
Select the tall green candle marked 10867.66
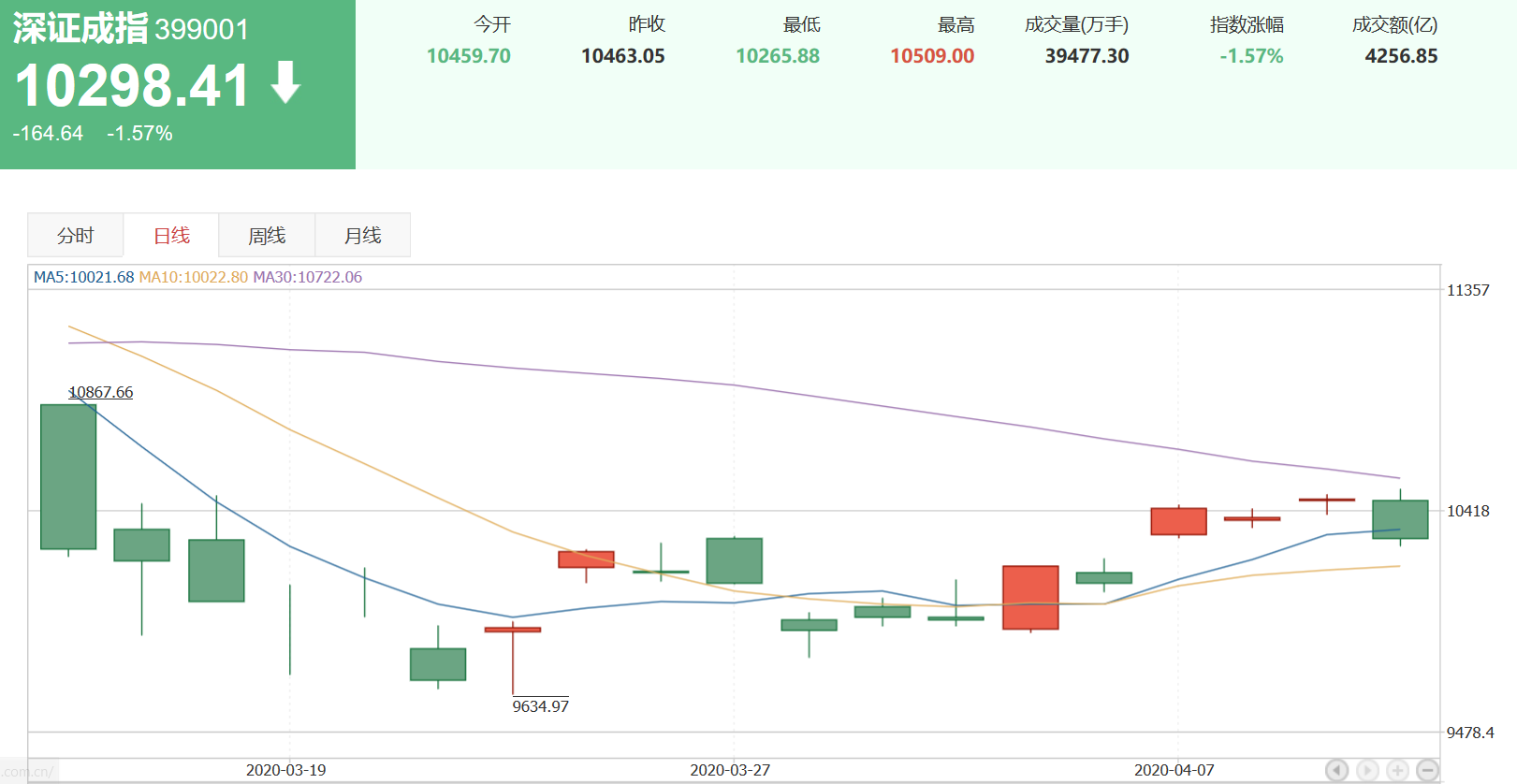(x=68, y=476)
